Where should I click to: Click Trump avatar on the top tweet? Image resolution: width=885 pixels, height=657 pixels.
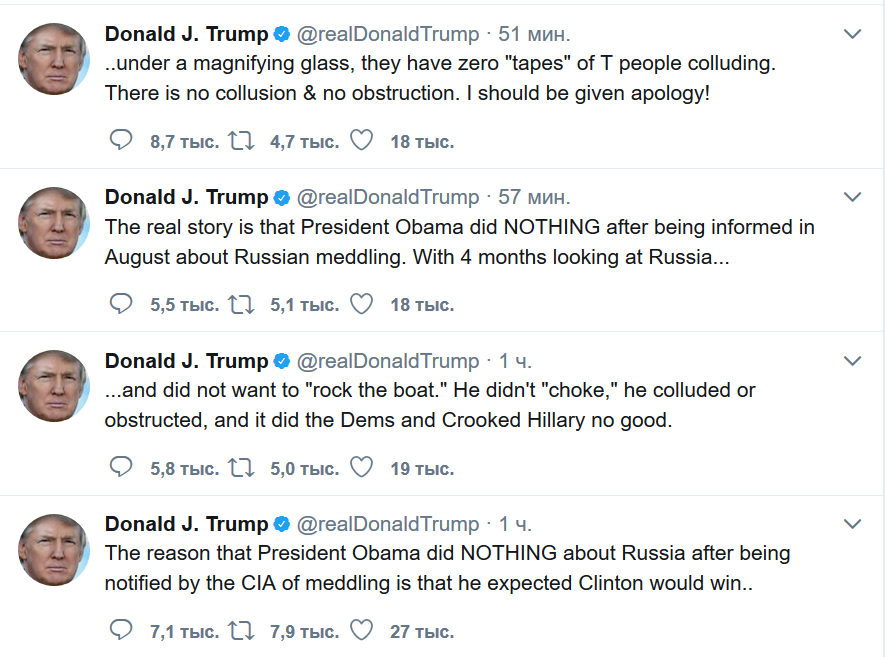tap(54, 60)
